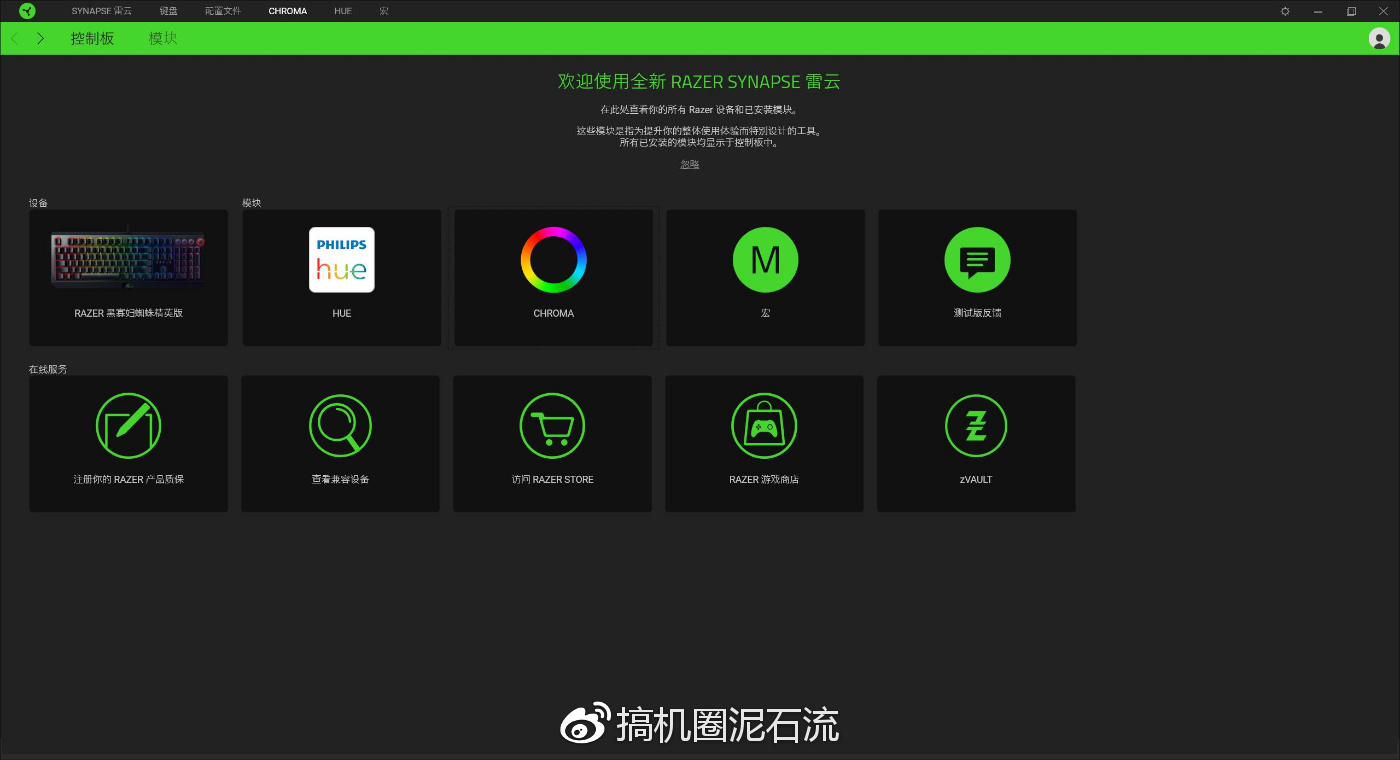1400x760 pixels.
Task: Select 注册你的 RAZER 产品质保 pen icon
Action: pos(128,425)
